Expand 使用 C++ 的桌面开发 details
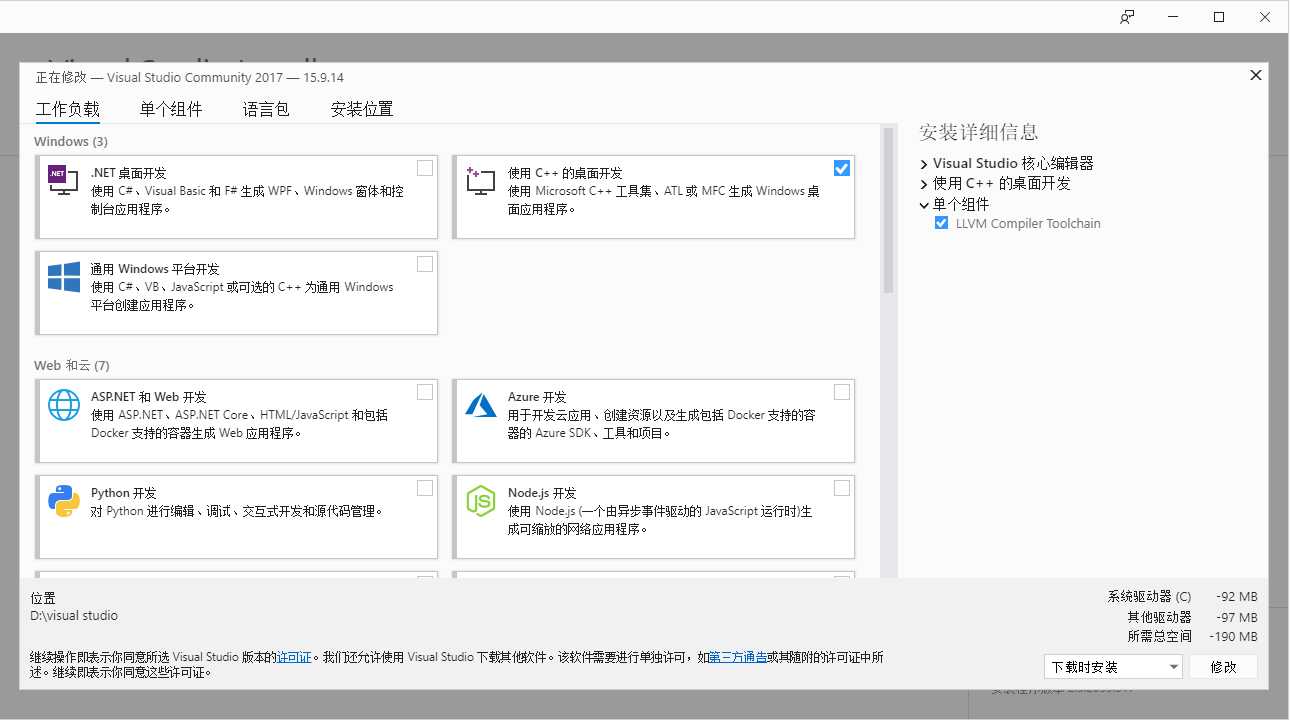 point(924,184)
